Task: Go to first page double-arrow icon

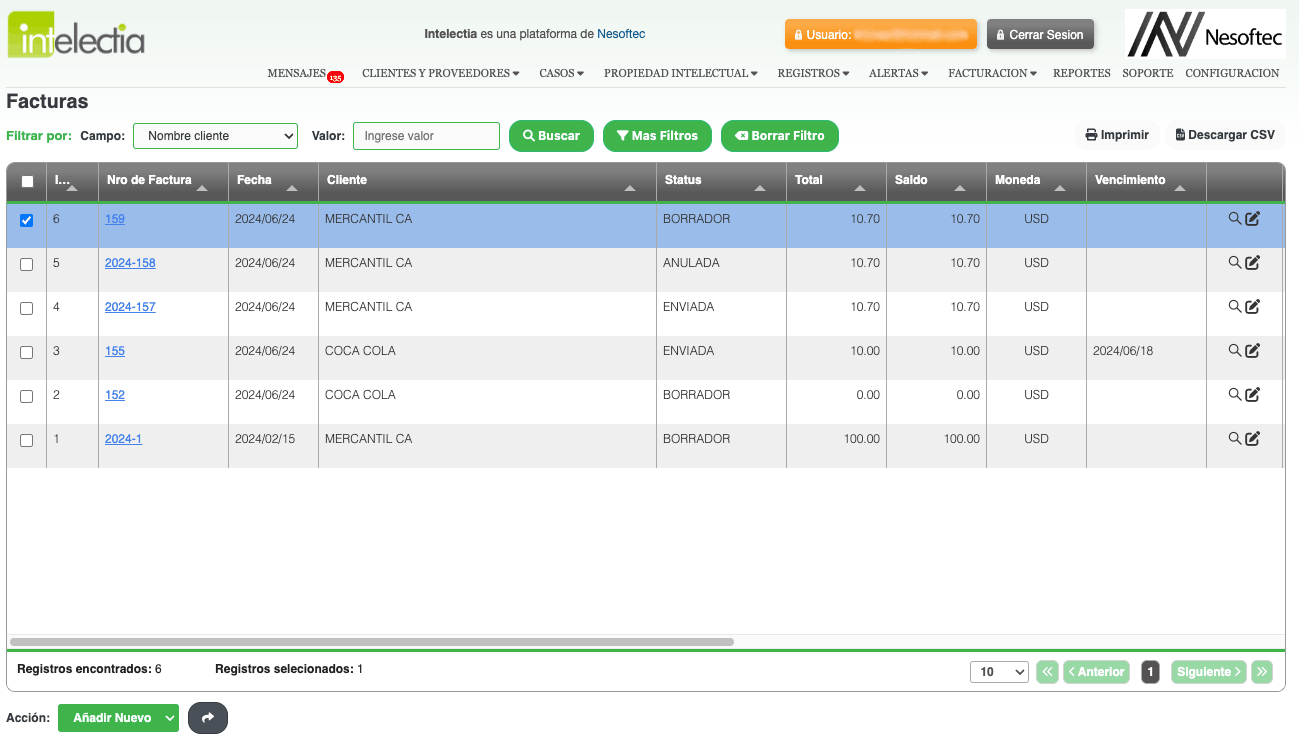Action: point(1047,672)
